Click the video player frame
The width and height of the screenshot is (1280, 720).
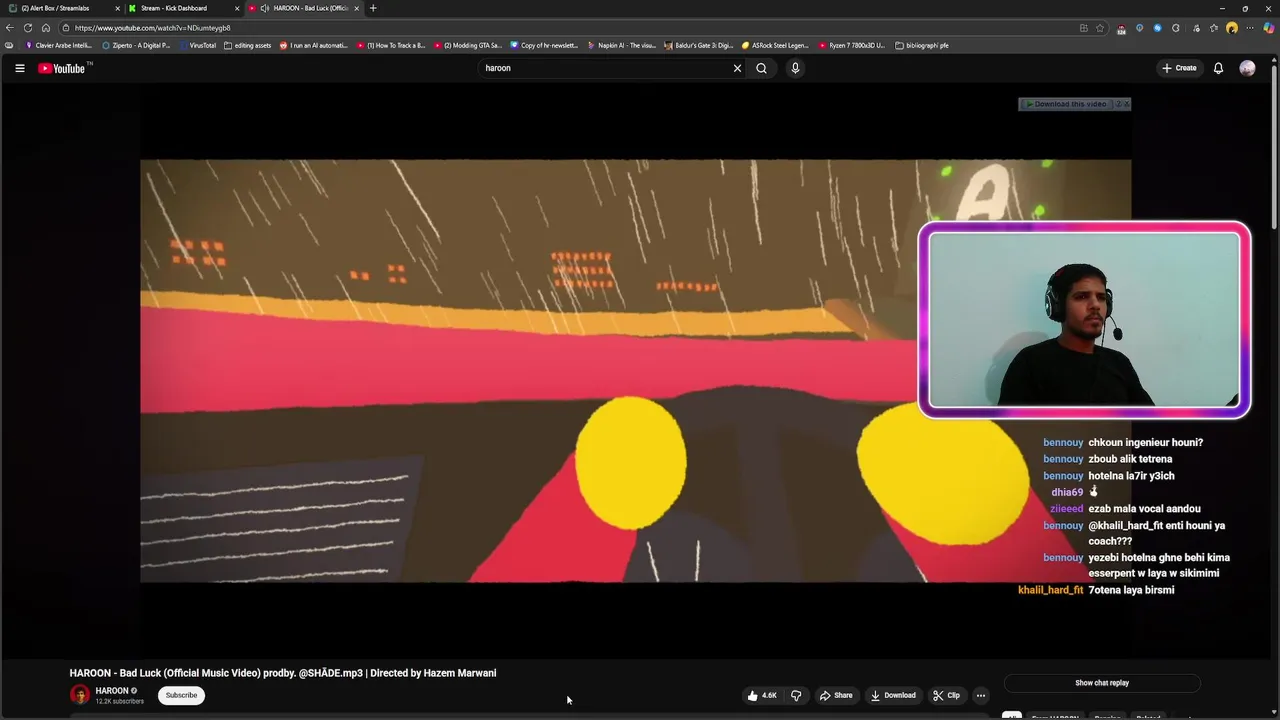coord(635,370)
